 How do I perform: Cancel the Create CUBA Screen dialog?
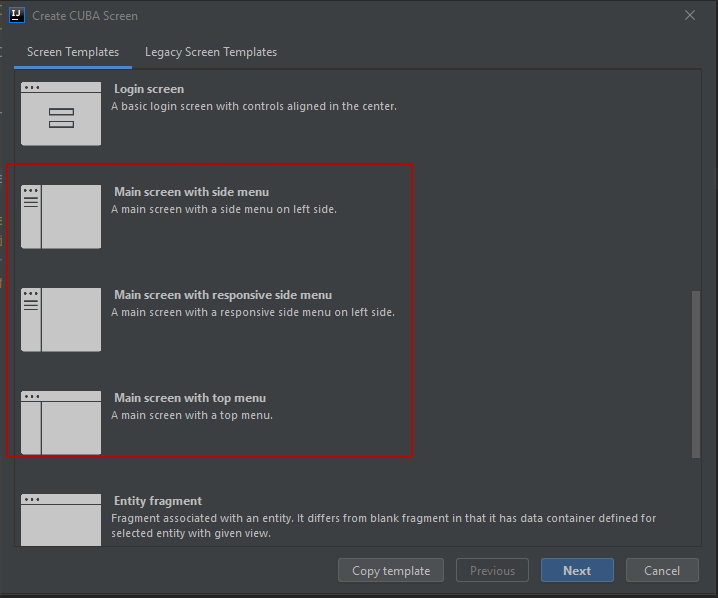point(662,571)
